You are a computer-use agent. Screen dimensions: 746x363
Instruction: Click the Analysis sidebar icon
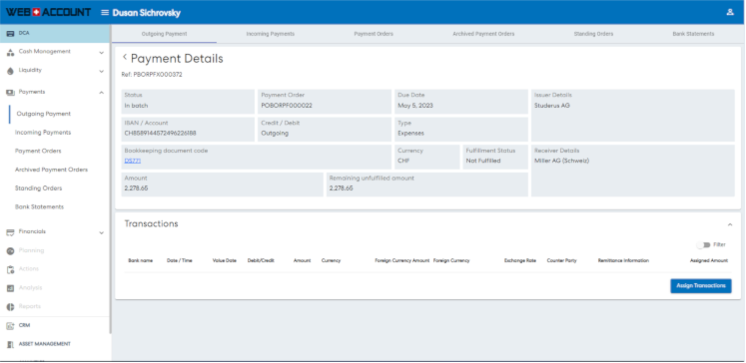[x=10, y=288]
